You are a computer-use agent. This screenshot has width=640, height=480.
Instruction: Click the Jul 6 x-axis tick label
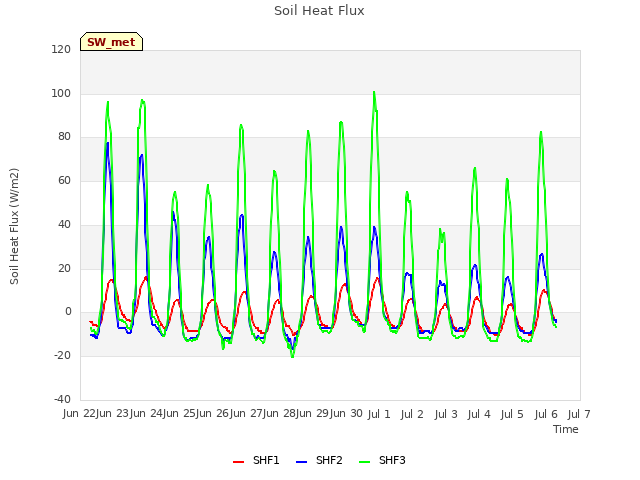(x=546, y=414)
